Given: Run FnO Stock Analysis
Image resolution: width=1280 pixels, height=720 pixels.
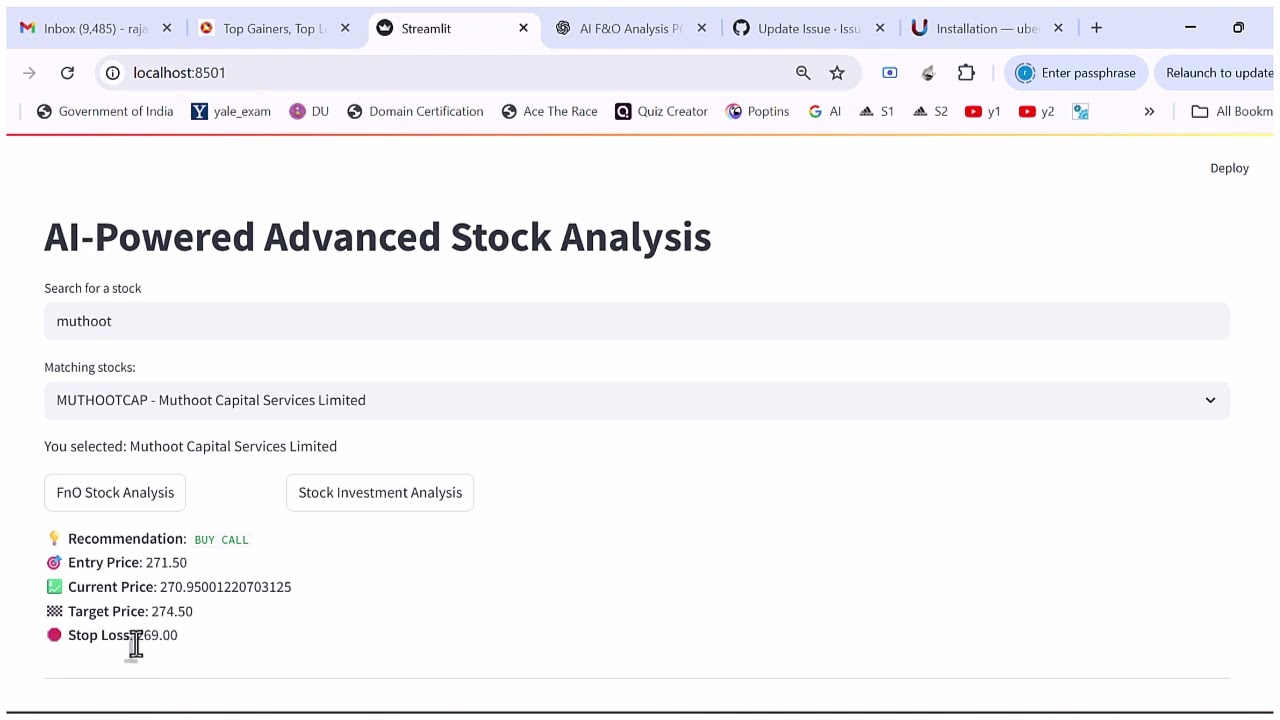Looking at the screenshot, I should pos(115,492).
